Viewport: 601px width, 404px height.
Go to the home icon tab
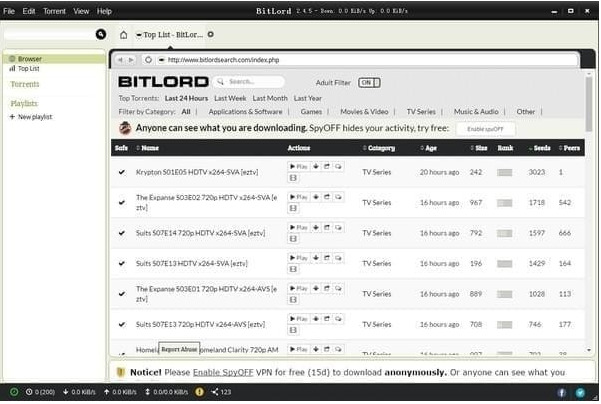click(x=123, y=35)
